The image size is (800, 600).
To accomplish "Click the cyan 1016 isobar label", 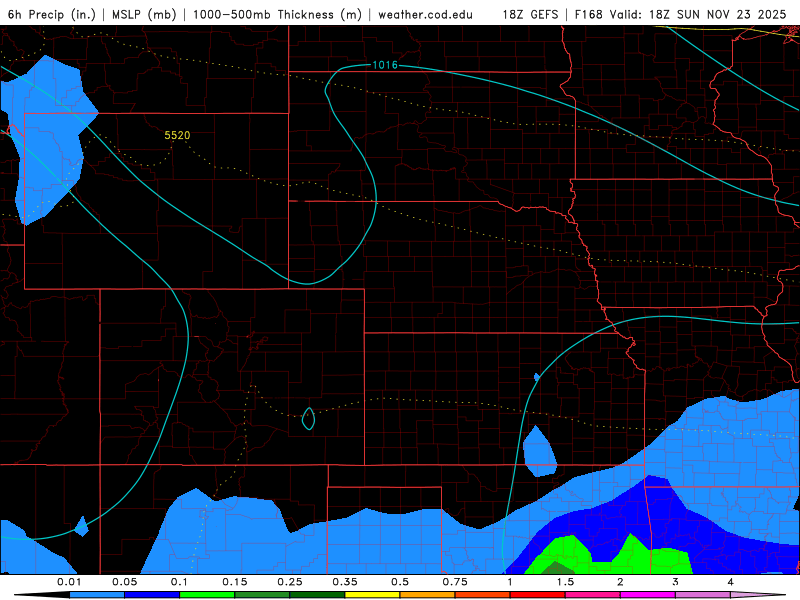I will tap(385, 65).
